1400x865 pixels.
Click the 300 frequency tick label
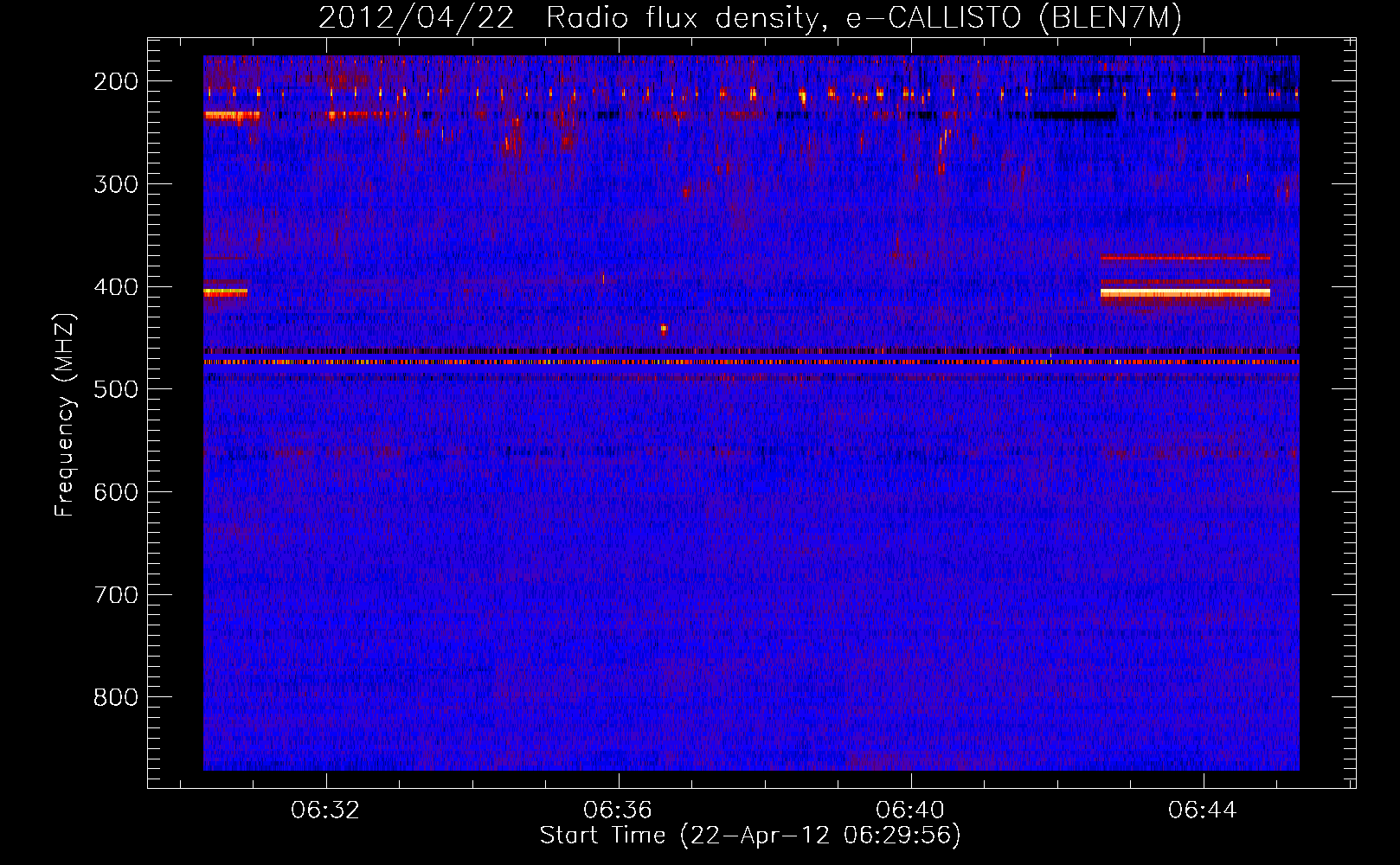click(x=116, y=184)
